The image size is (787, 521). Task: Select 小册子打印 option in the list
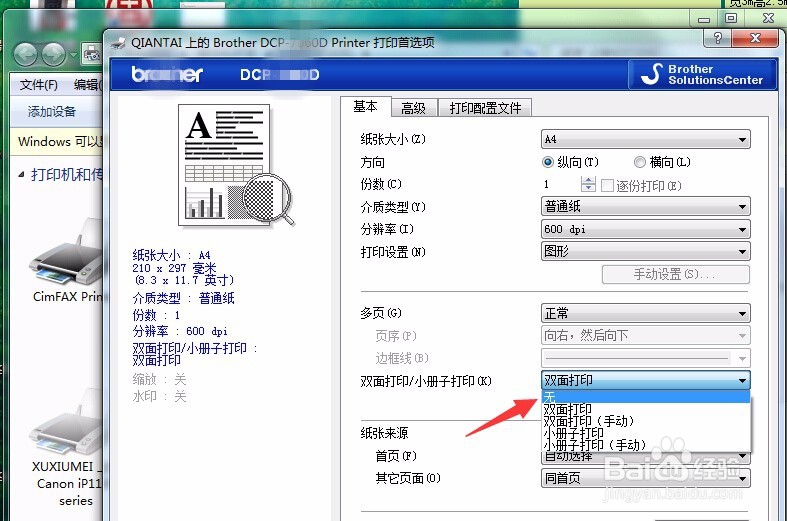[x=645, y=433]
